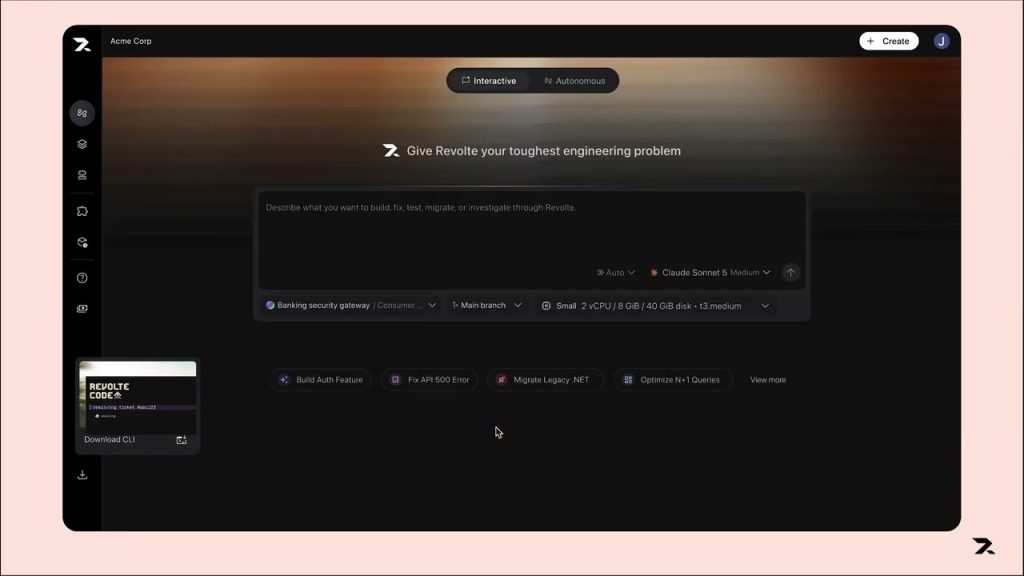Open the database stack sidebar icon

pyautogui.click(x=82, y=175)
